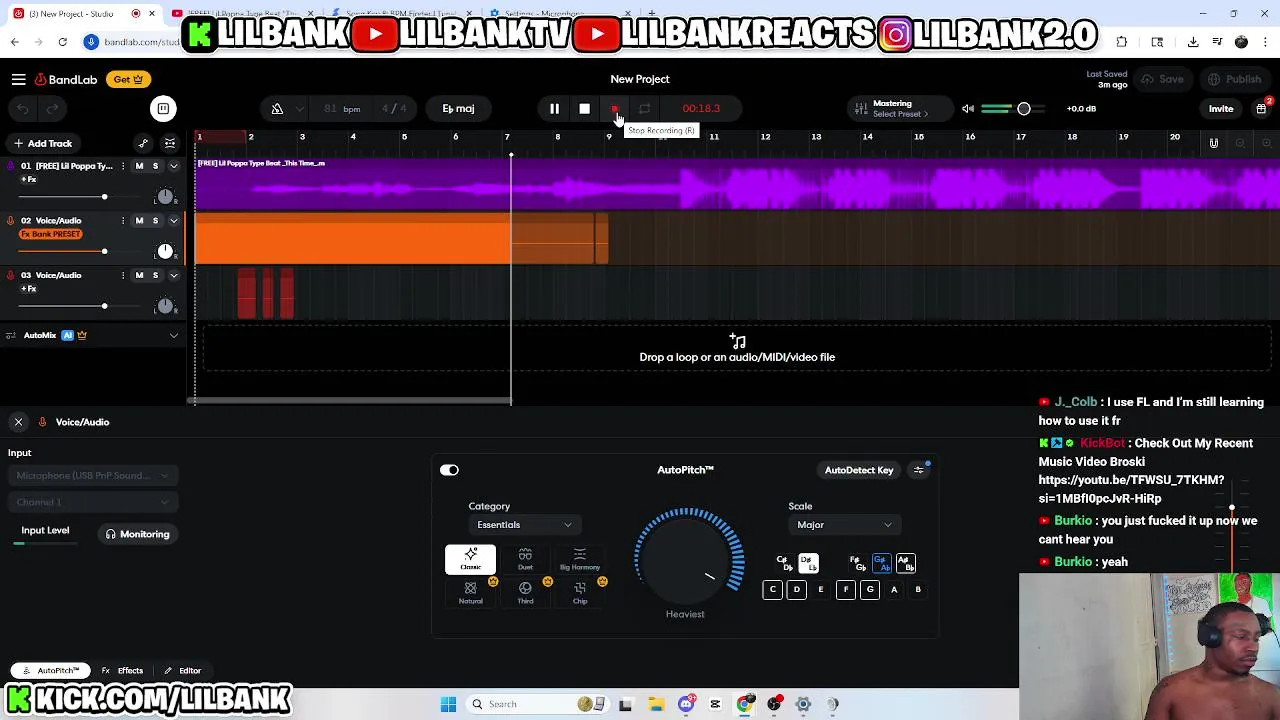Expand track 03 options chevron
1280x720 pixels.
[173, 275]
